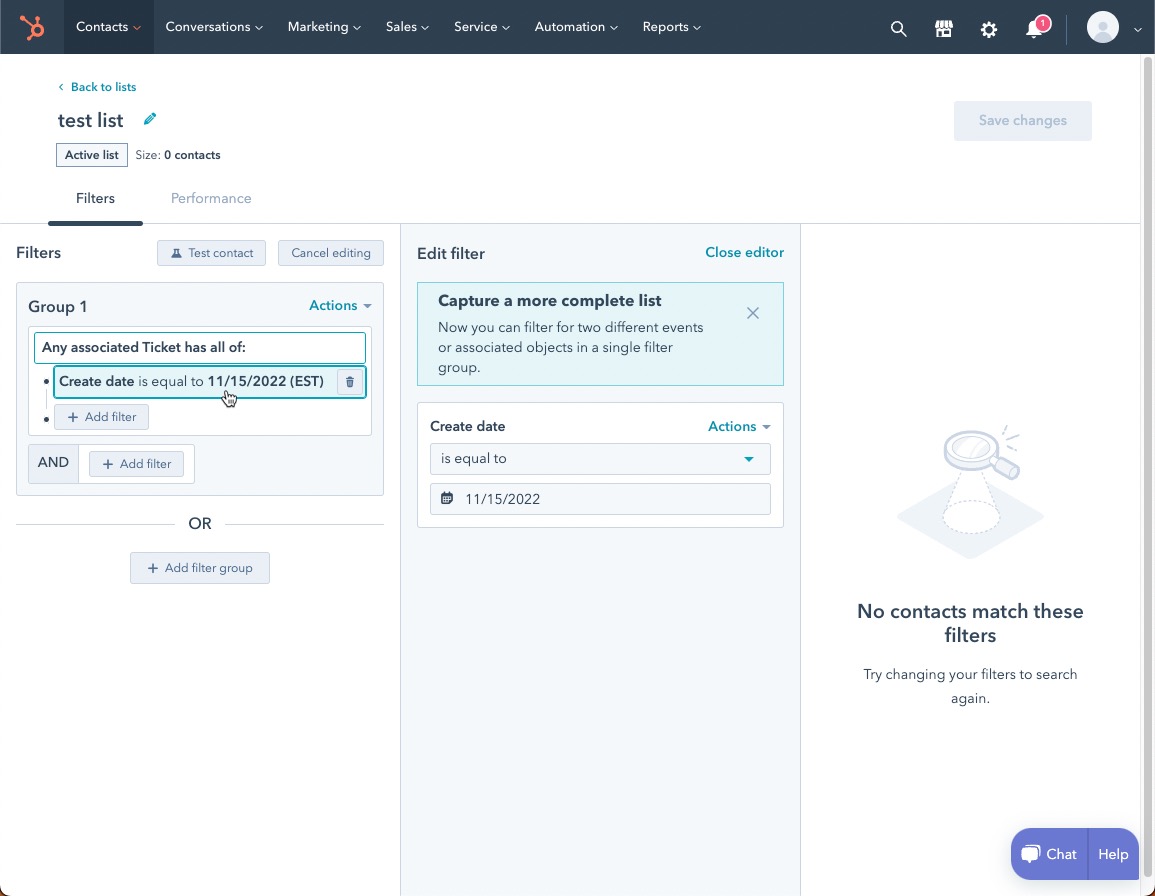Screen dimensions: 1155x896
Task: Edit list name with pencil icon
Action: [150, 119]
